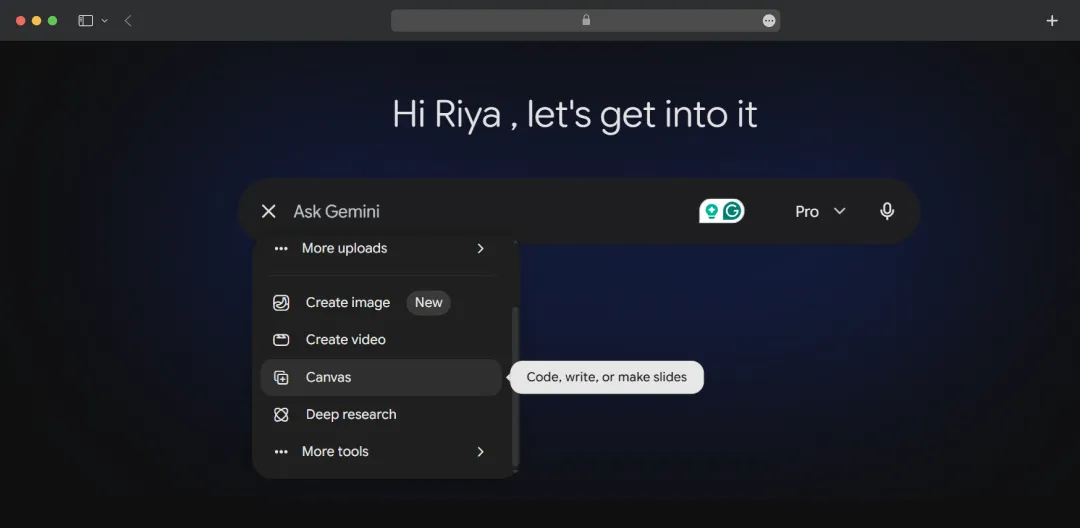Close the tools menu with X icon

269,211
